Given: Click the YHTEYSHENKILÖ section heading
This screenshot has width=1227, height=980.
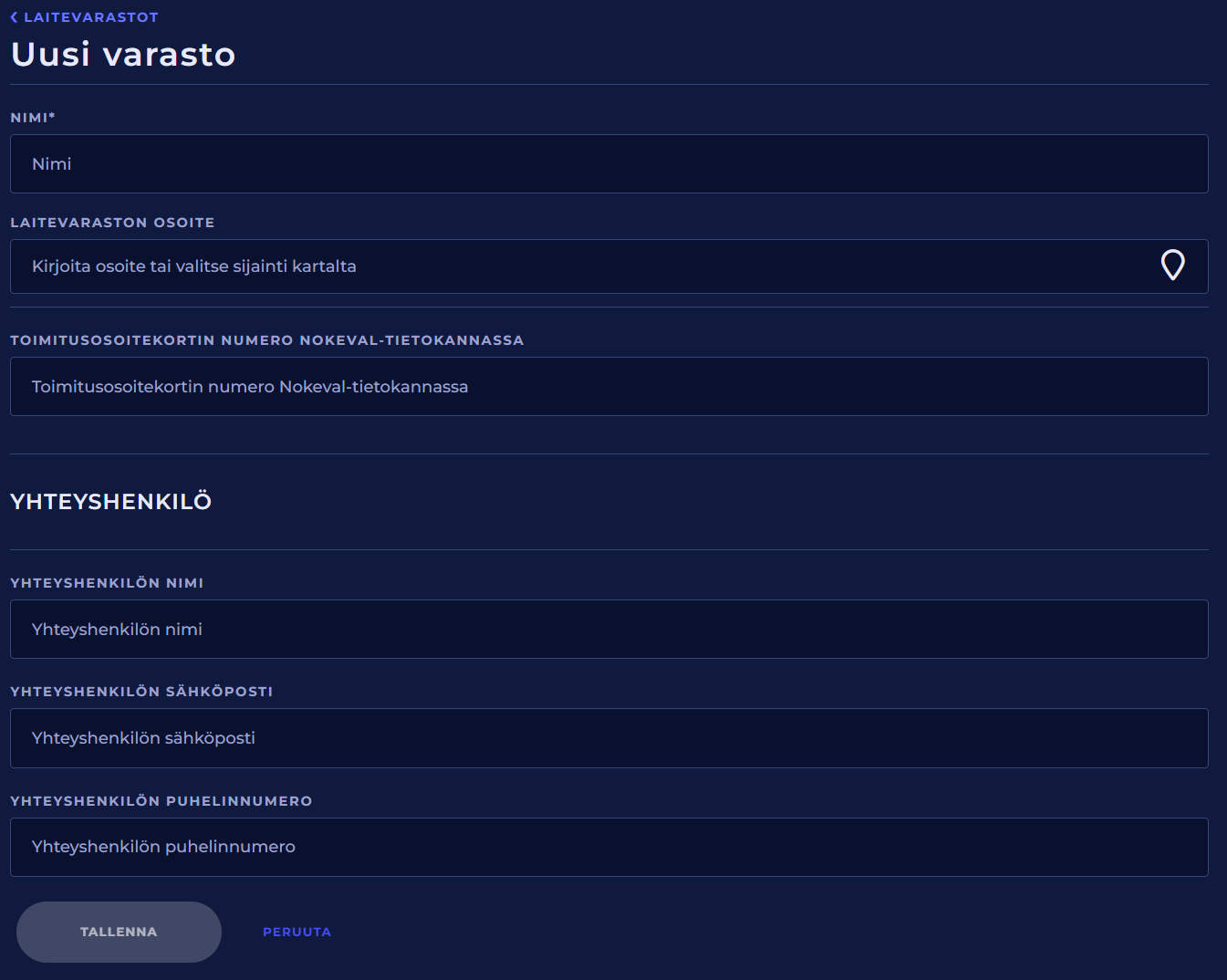Looking at the screenshot, I should click(110, 502).
